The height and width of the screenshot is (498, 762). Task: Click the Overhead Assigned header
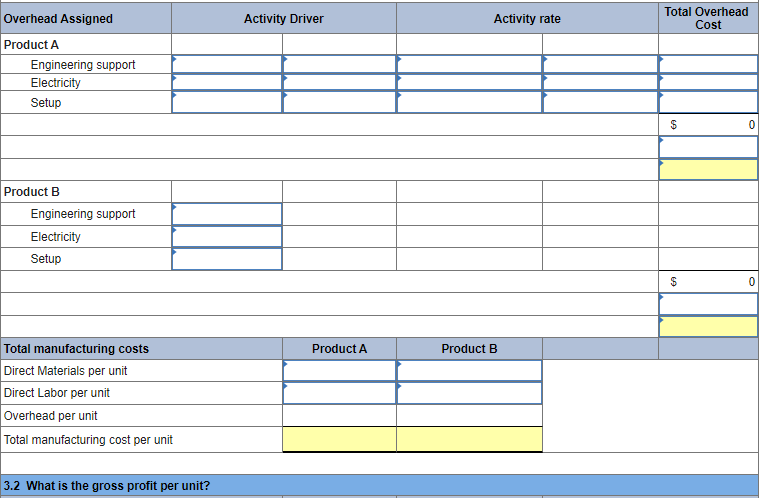pos(58,18)
